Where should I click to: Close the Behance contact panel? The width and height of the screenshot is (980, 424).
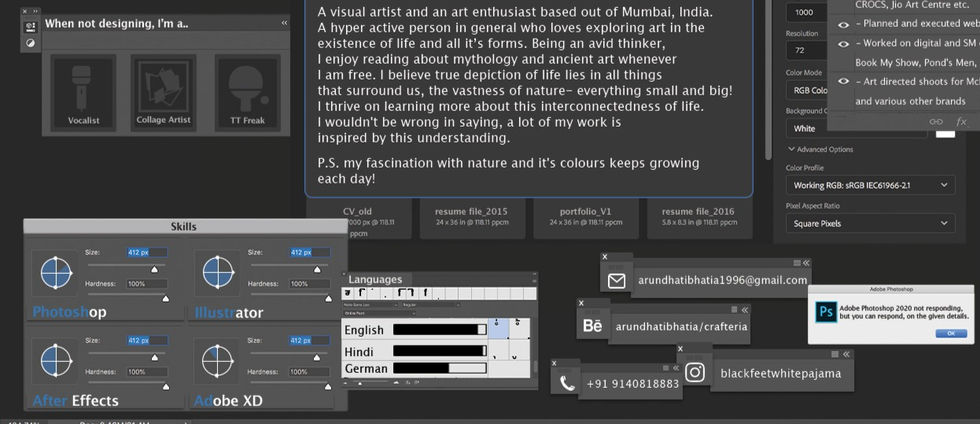[581, 303]
